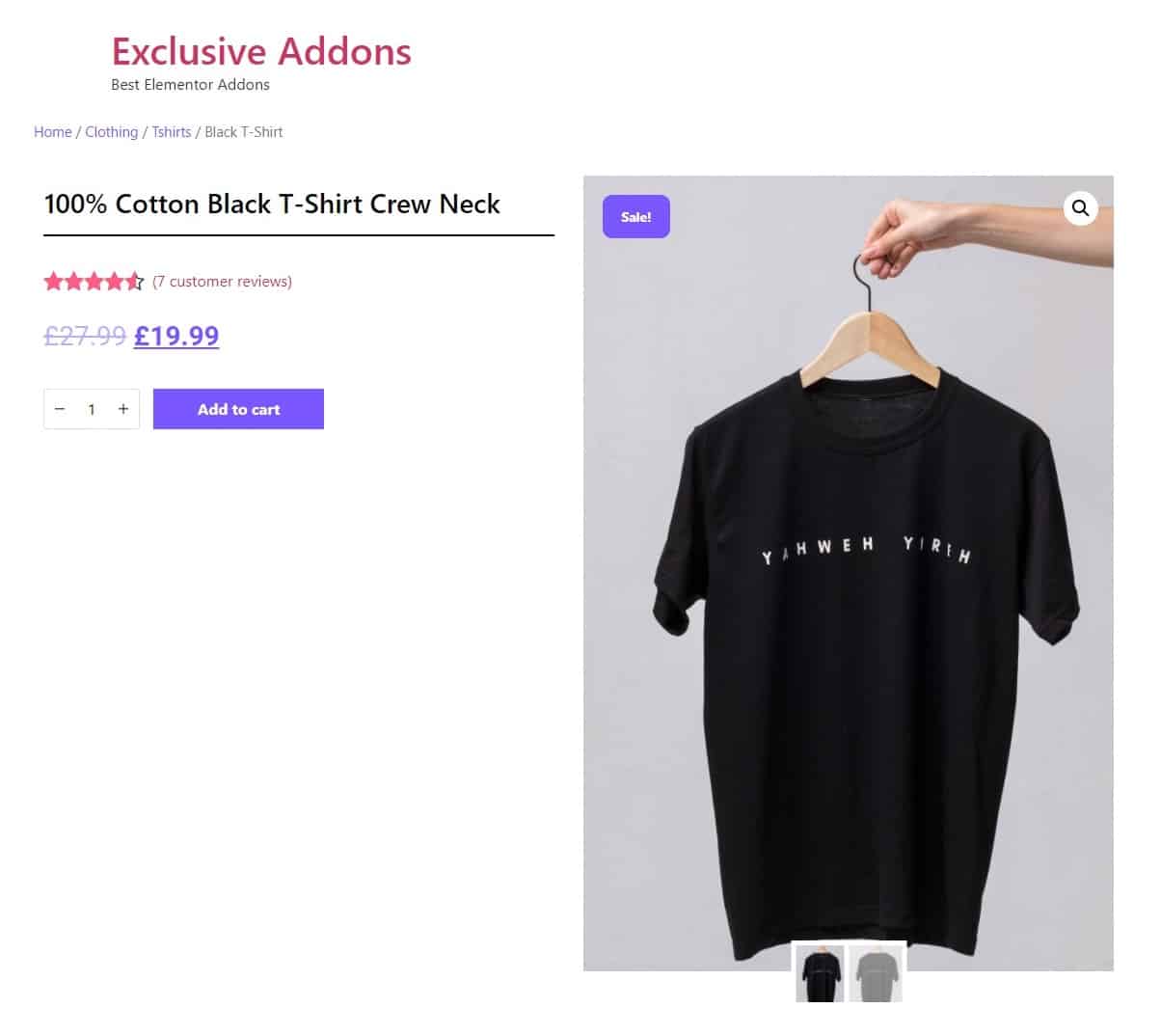The height and width of the screenshot is (1036, 1161).
Task: Click the sale price £19.99
Action: tap(176, 336)
